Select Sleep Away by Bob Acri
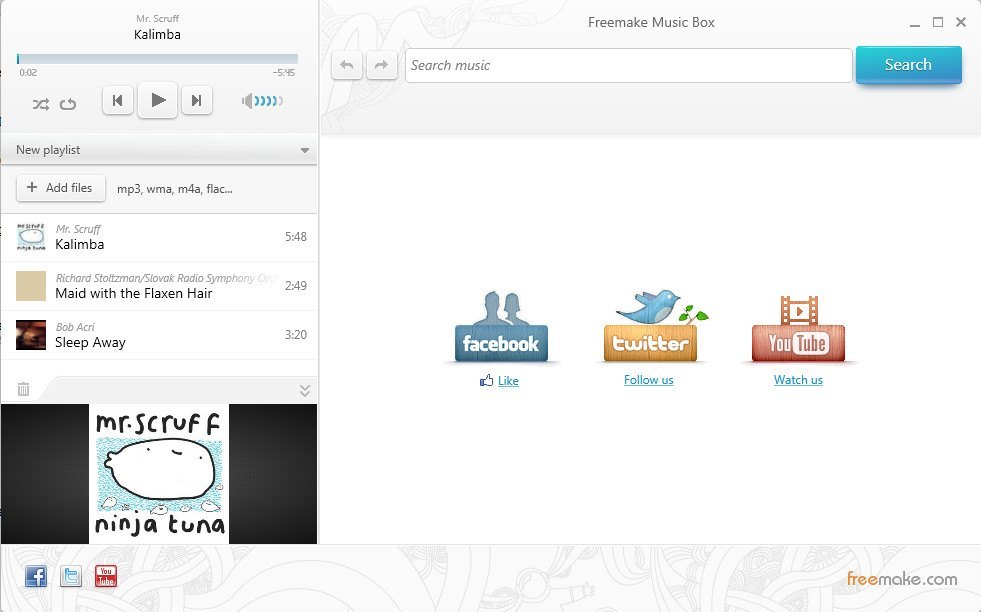 point(159,335)
